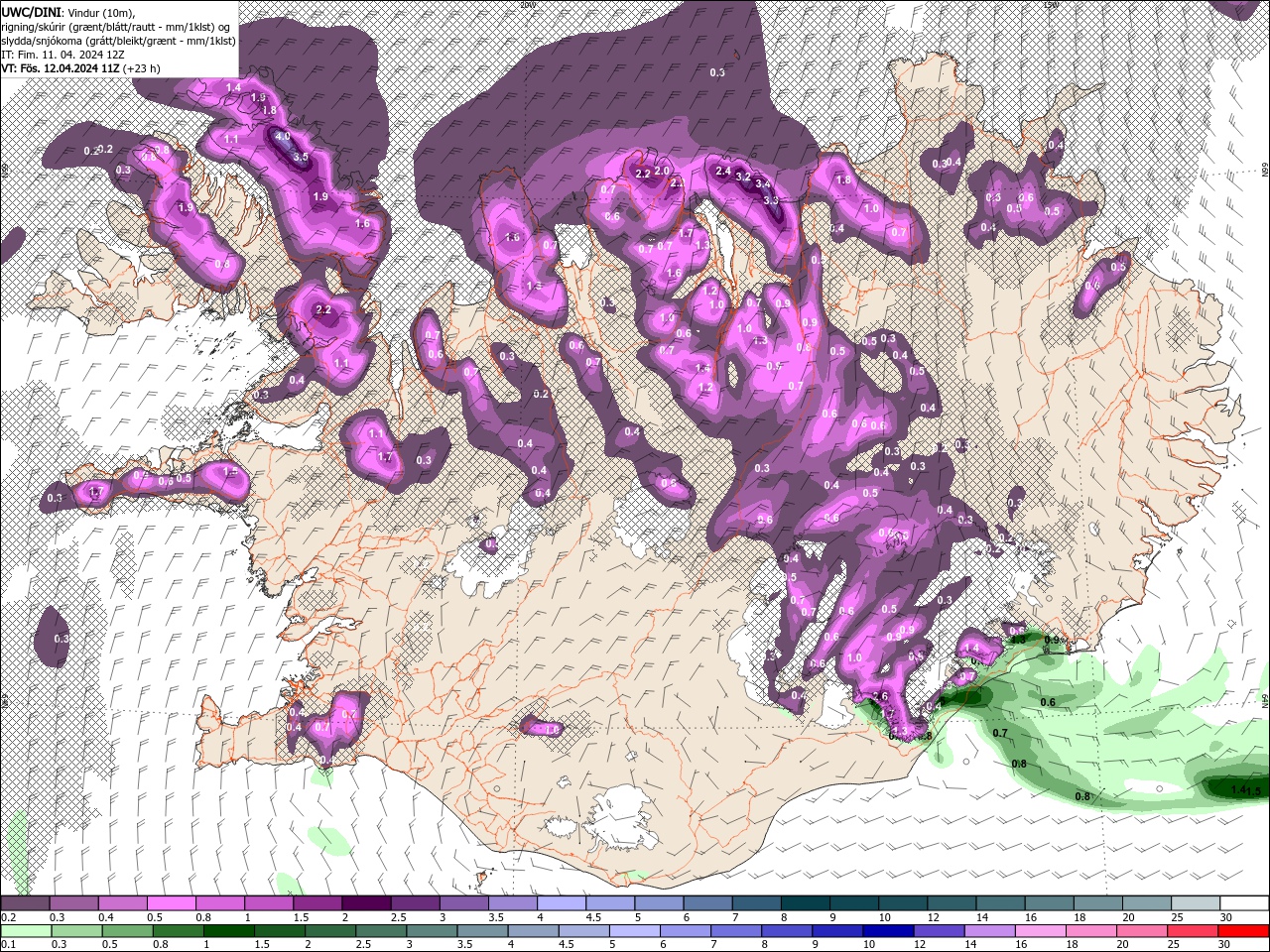Select the "IT: Fim. 11. 04. 2024 12Z" line
1270x952 pixels.
point(61,55)
